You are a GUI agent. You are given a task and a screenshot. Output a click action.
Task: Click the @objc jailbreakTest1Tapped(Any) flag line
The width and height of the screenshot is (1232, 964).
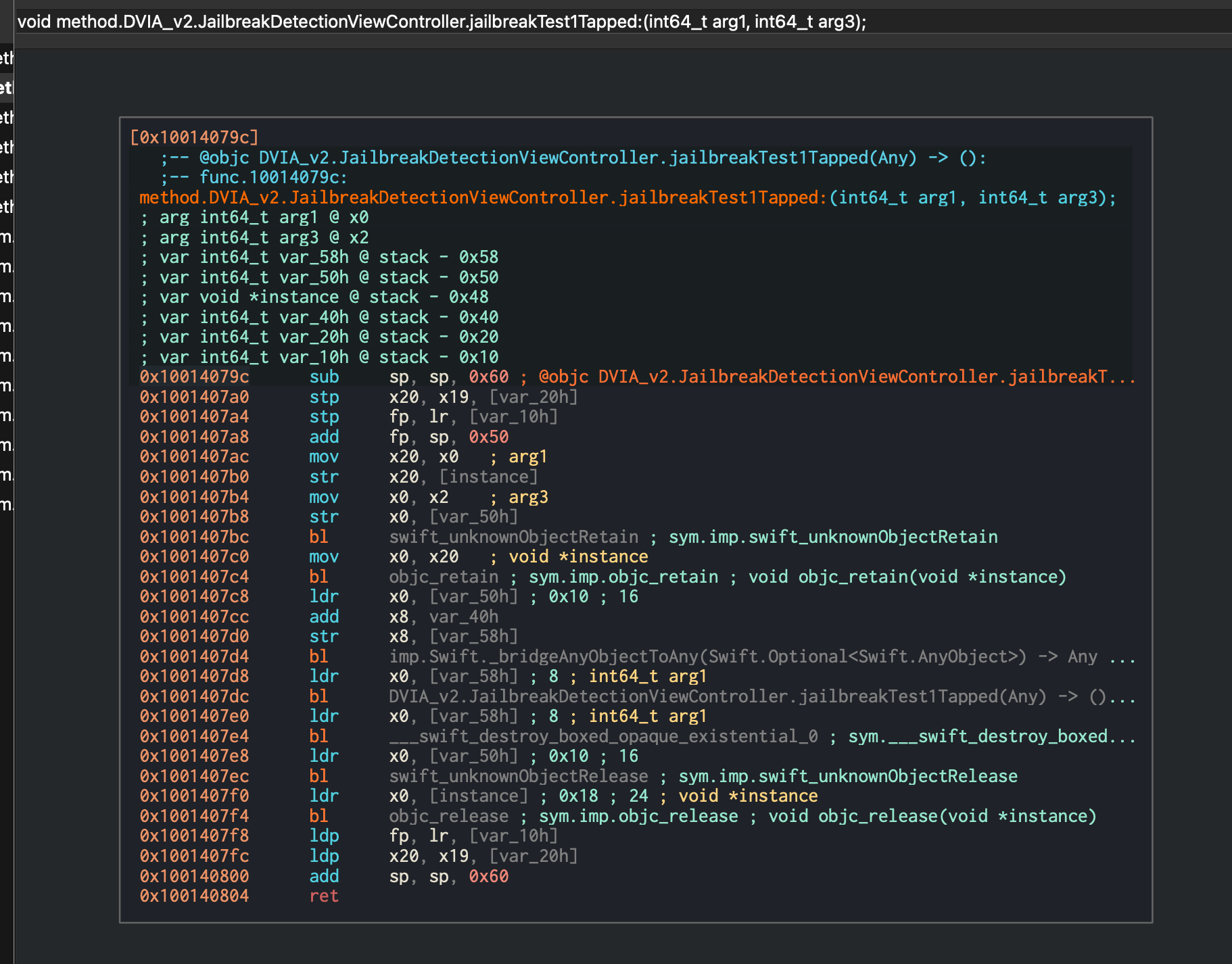[x=573, y=158]
